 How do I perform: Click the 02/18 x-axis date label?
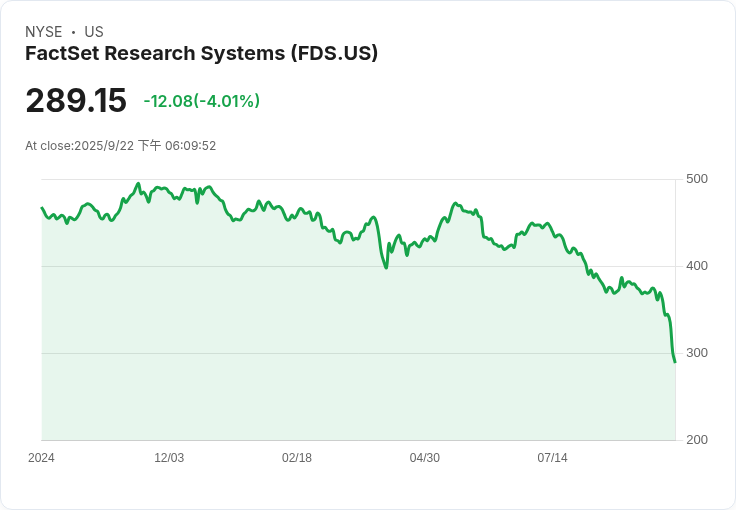tap(297, 458)
